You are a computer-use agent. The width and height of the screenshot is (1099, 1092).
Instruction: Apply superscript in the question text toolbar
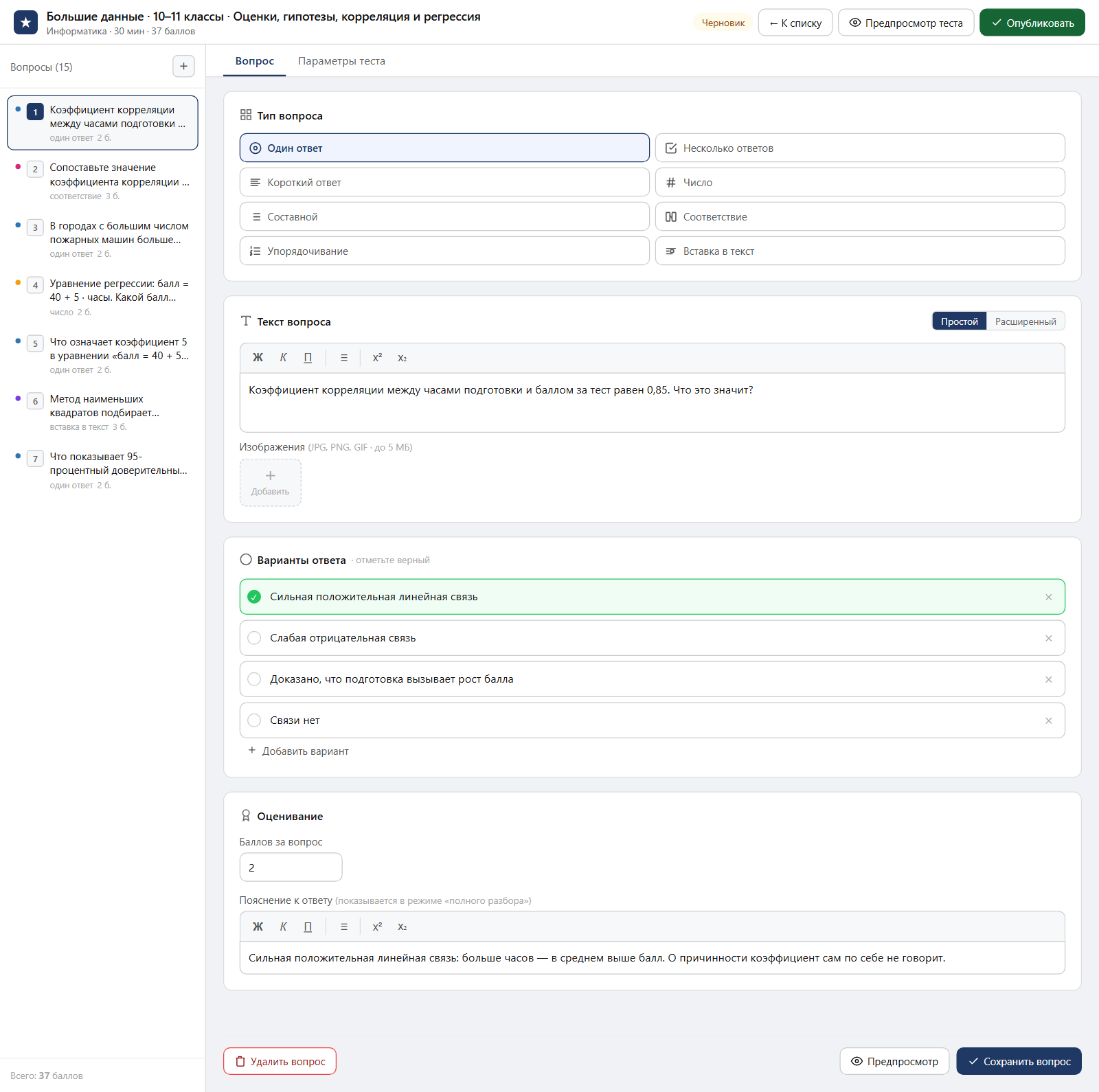[x=377, y=358]
